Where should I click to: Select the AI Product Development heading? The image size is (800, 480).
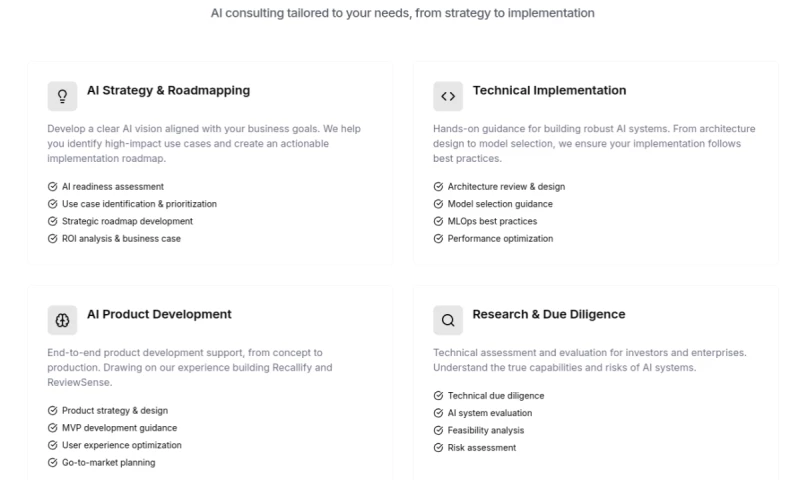pyautogui.click(x=159, y=314)
